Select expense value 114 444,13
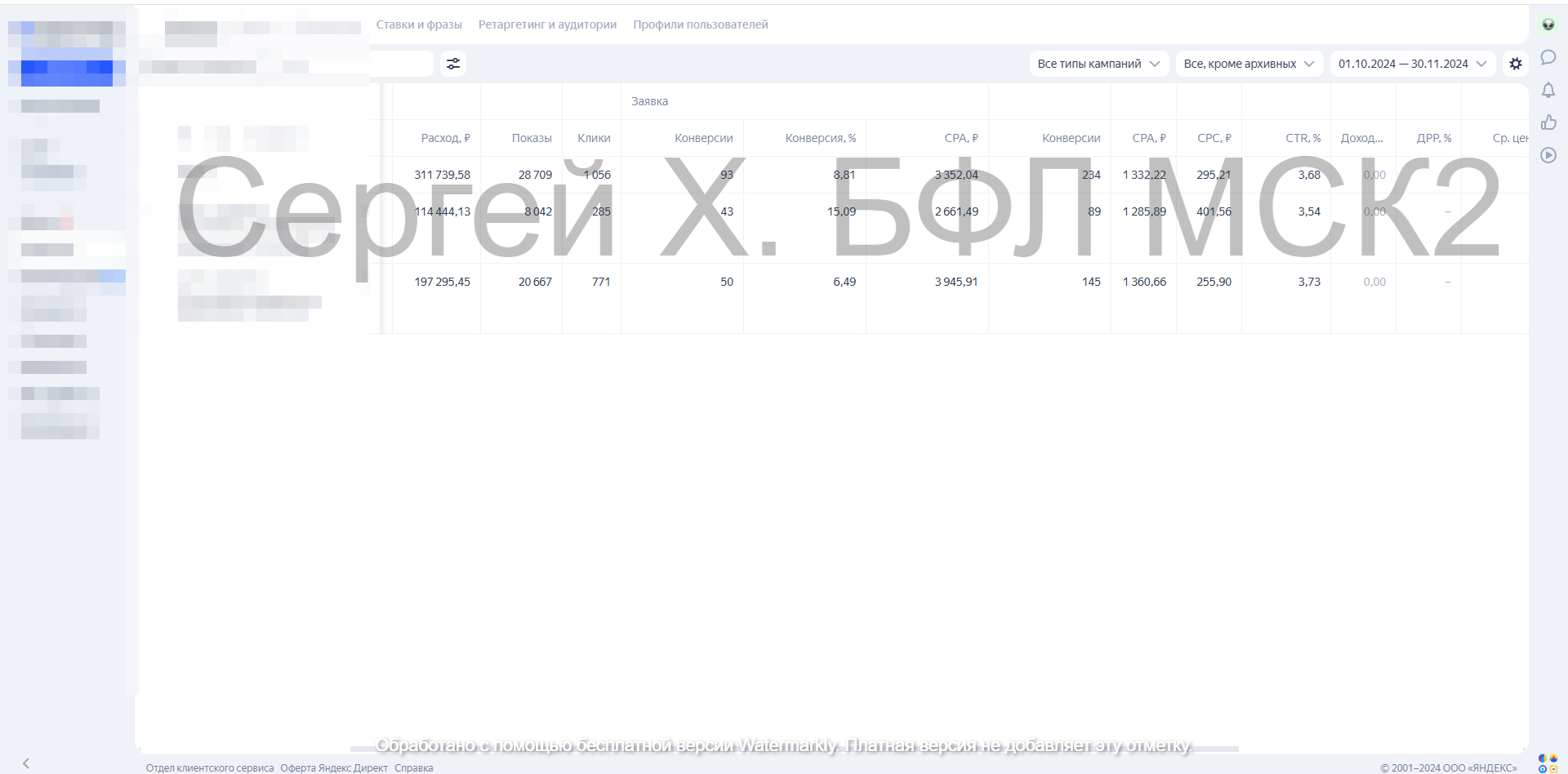This screenshot has height=774, width=1568. coord(442,211)
